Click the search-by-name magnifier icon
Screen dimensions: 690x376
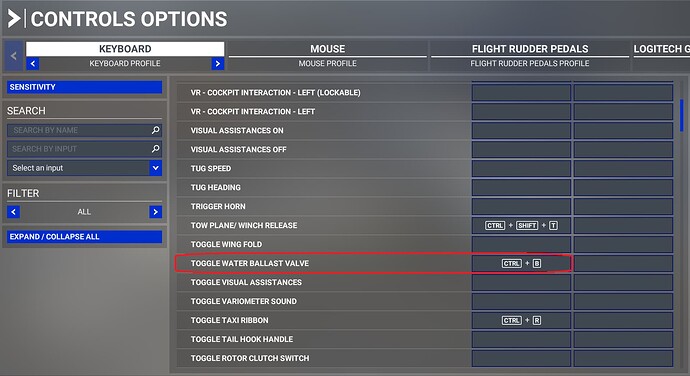click(155, 130)
